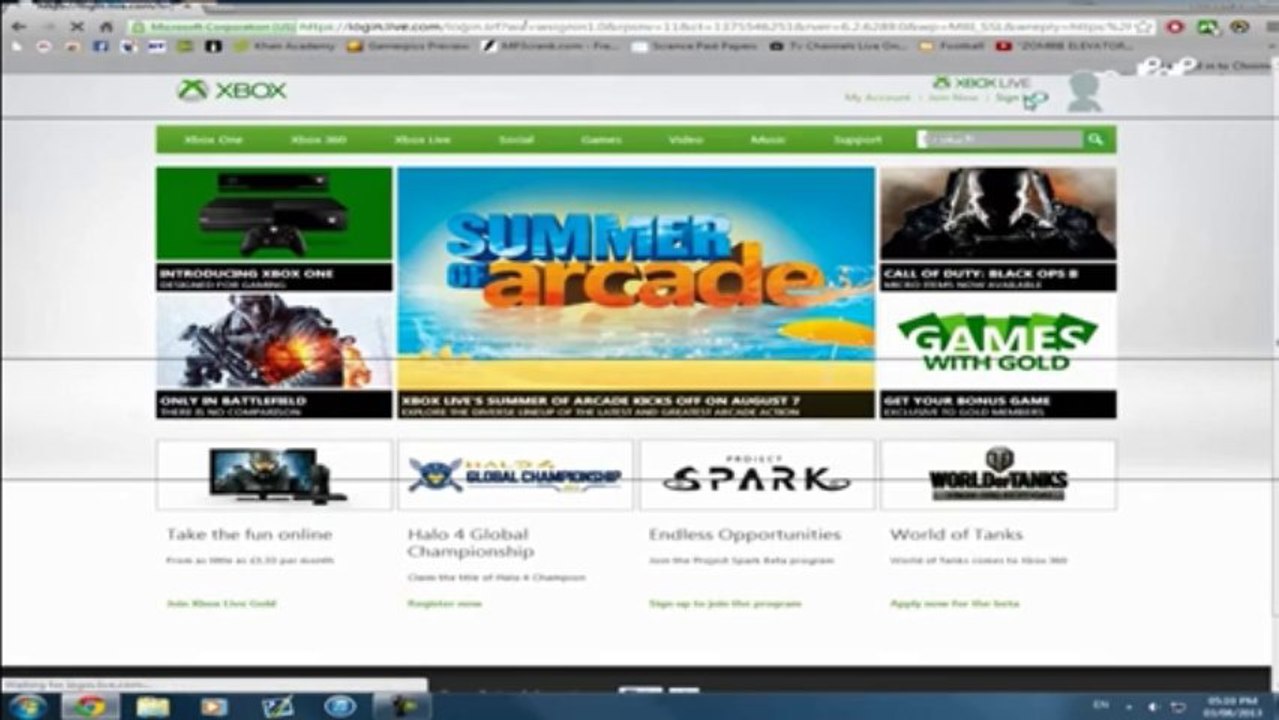Open the My Account link
This screenshot has height=720, width=1279.
point(877,98)
